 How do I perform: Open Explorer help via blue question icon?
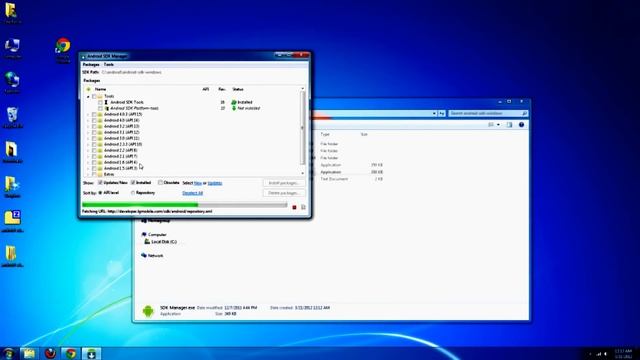click(521, 124)
